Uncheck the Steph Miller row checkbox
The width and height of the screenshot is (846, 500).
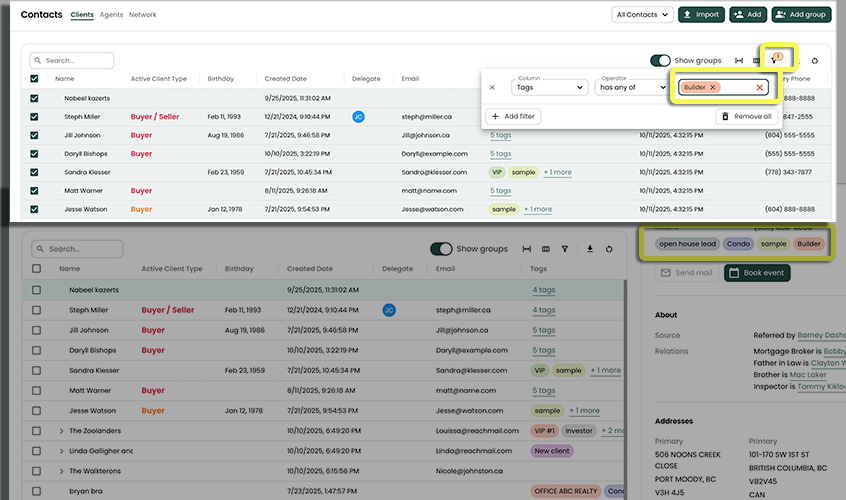[x=35, y=117]
